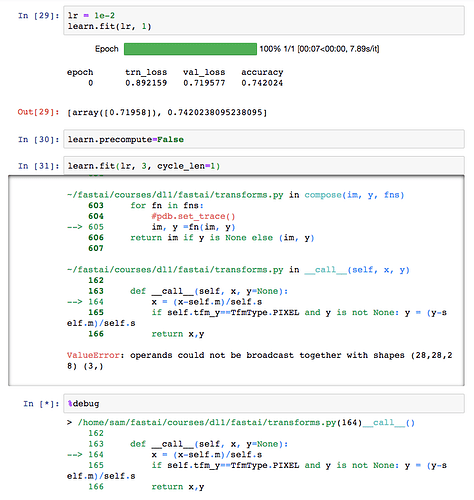The image size is (474, 500).
Task: Click the Out[29] prompt label
Action: click(x=38, y=112)
